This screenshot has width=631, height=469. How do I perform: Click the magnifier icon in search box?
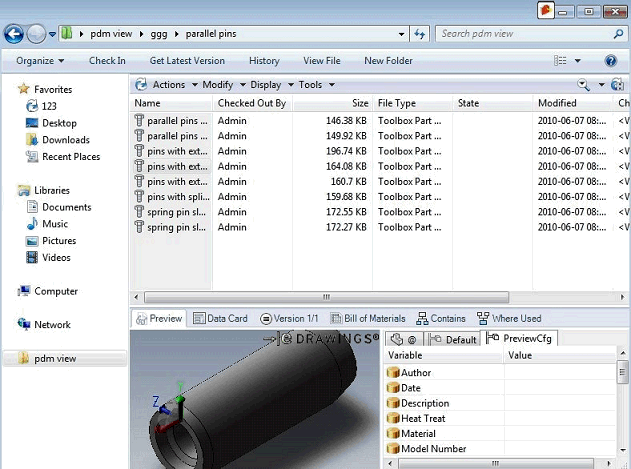tap(618, 34)
